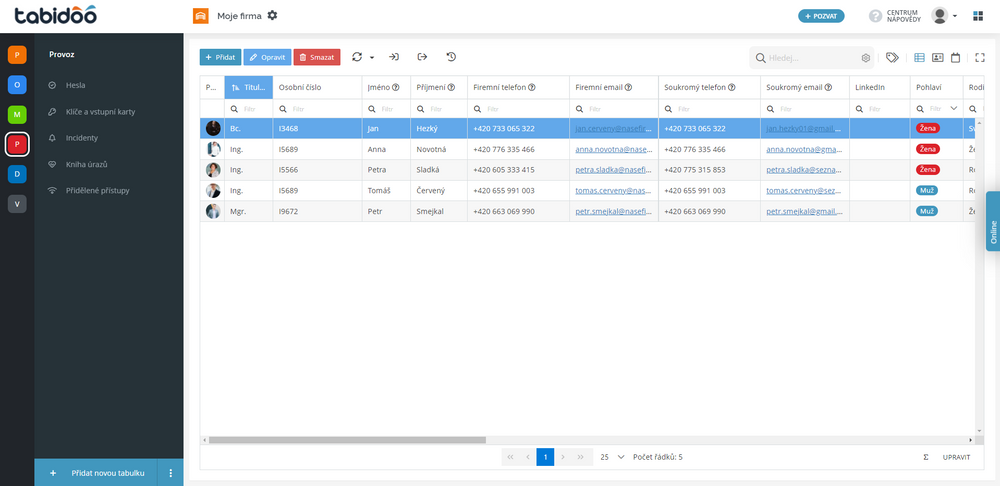Viewport: 1000px width, 486px height.
Task: Click the import data arrow icon
Action: tap(394, 57)
